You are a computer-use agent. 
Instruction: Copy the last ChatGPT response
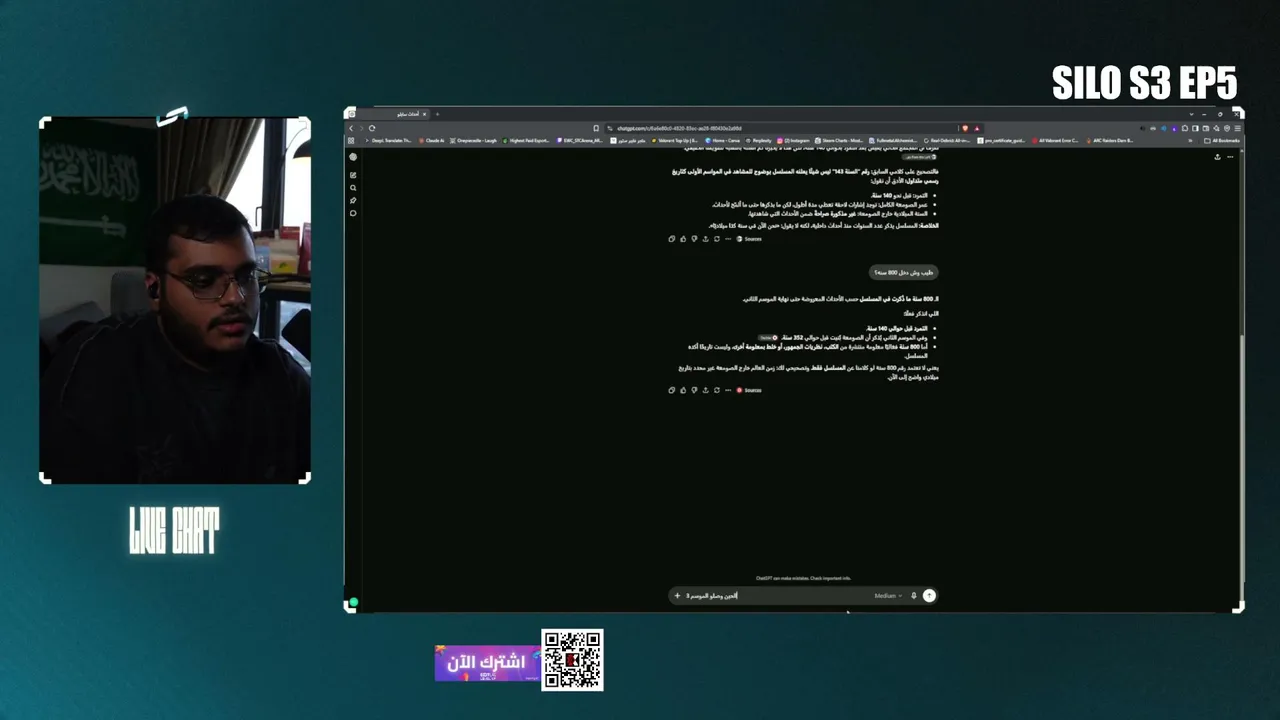672,390
